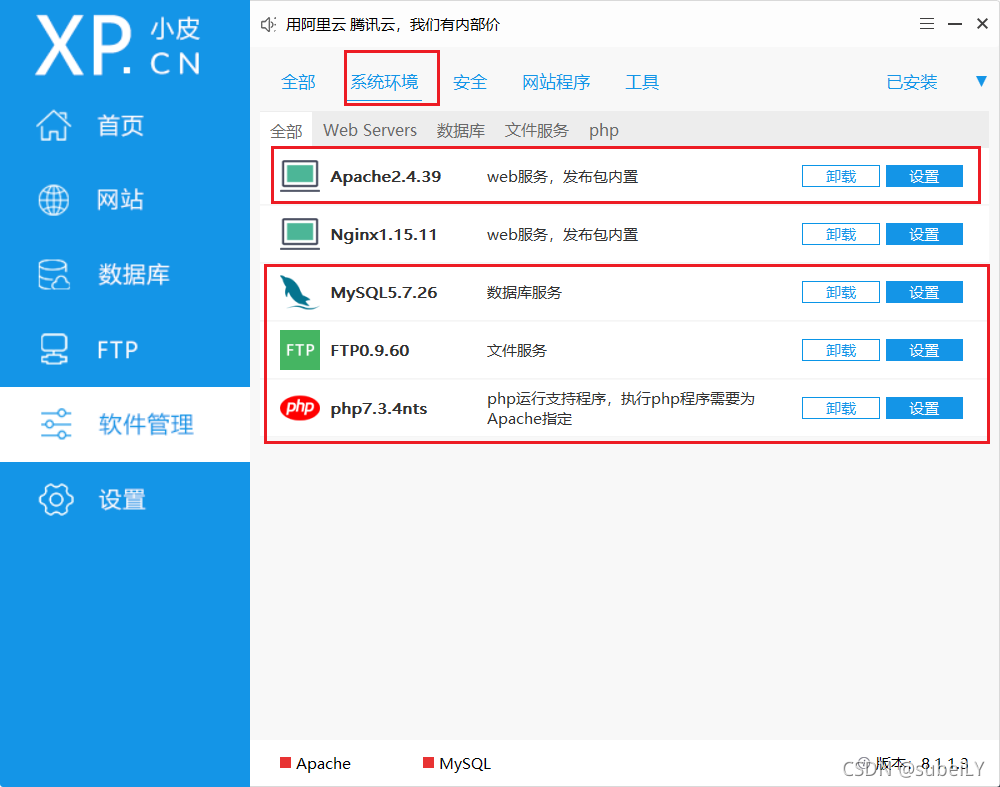1000x787 pixels.
Task: Click the green Apache2.4.39 icon
Action: tap(299, 175)
